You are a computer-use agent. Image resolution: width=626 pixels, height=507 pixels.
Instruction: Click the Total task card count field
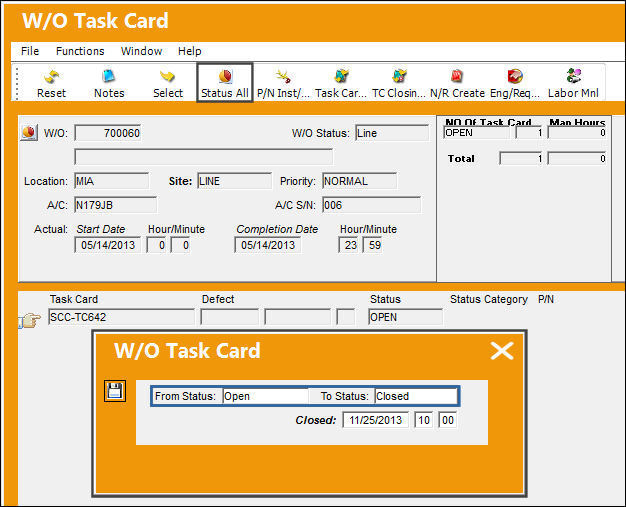521,158
